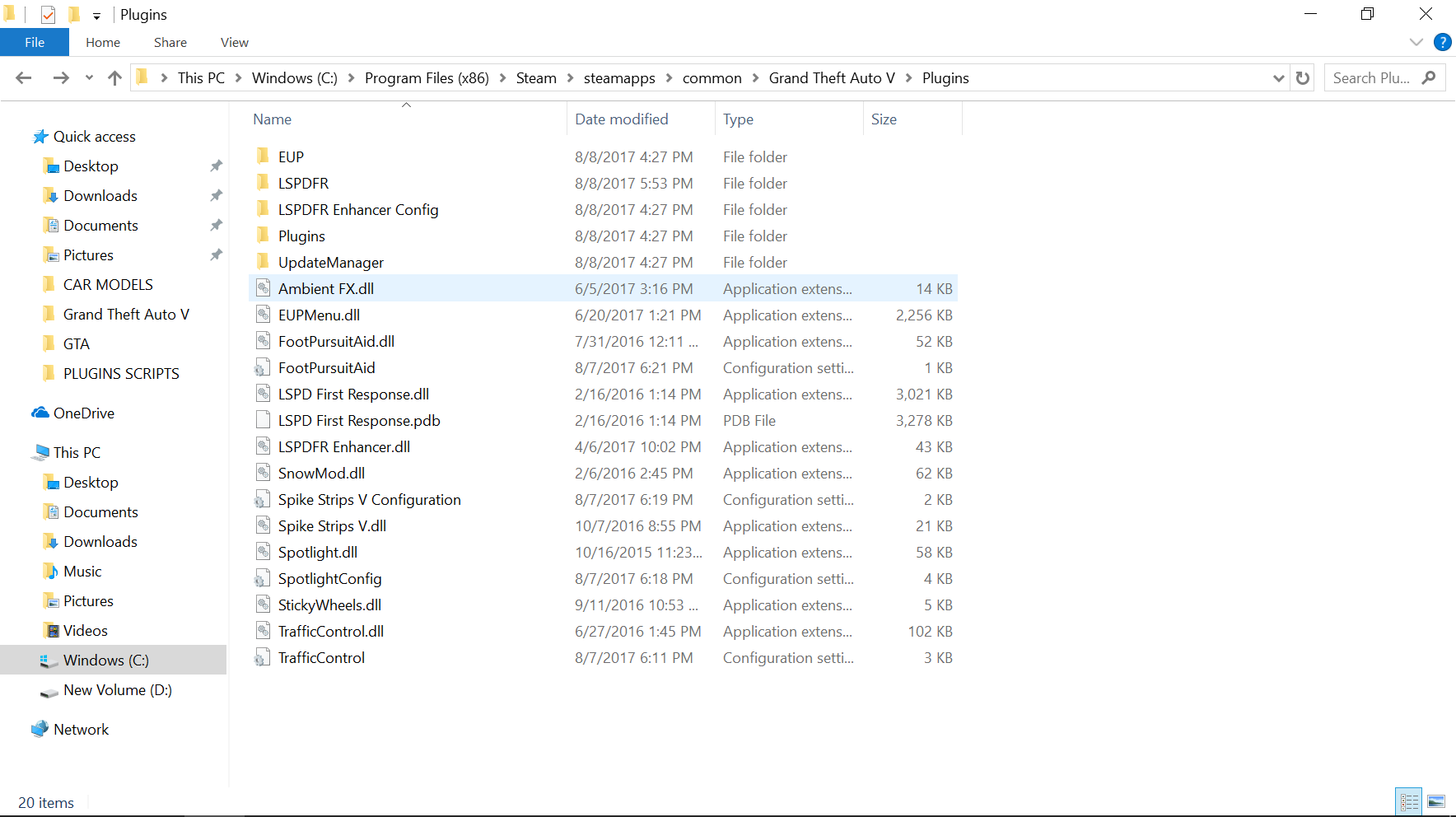Viewport: 1456px width, 817px height.
Task: Select the Spotlight.dll file icon
Action: point(263,552)
